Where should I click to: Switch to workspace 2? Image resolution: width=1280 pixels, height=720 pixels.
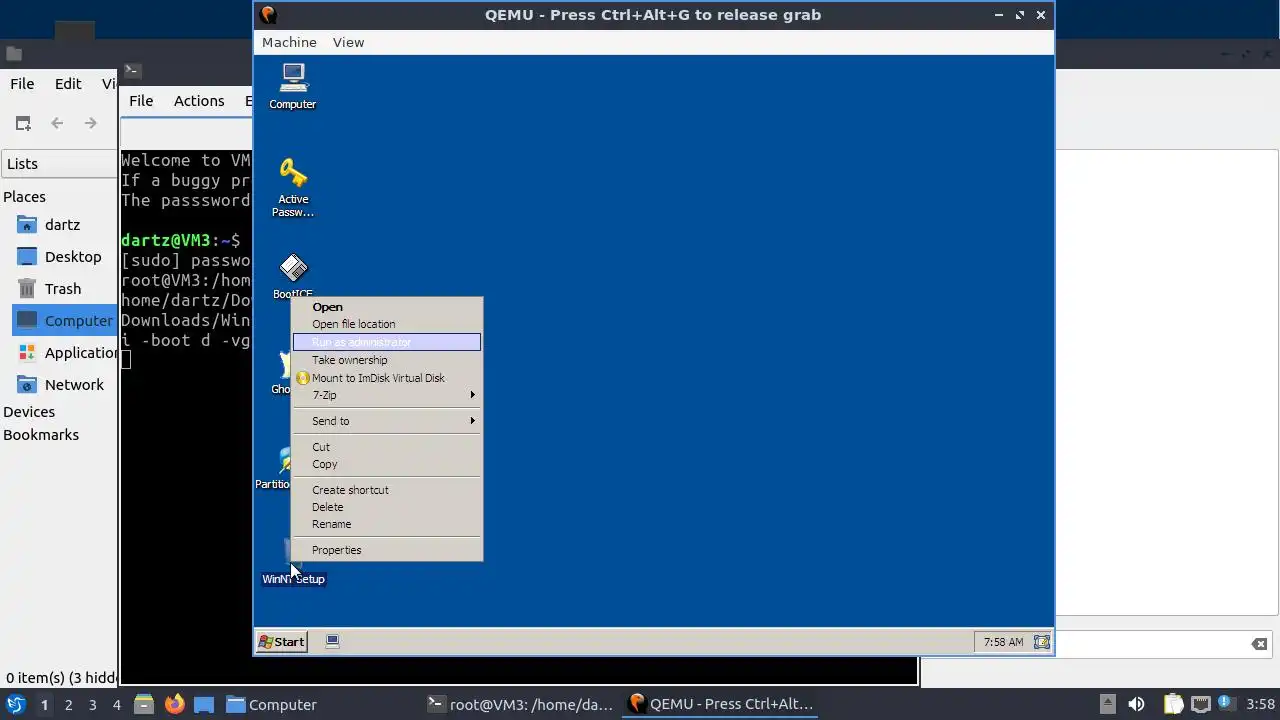click(x=68, y=705)
